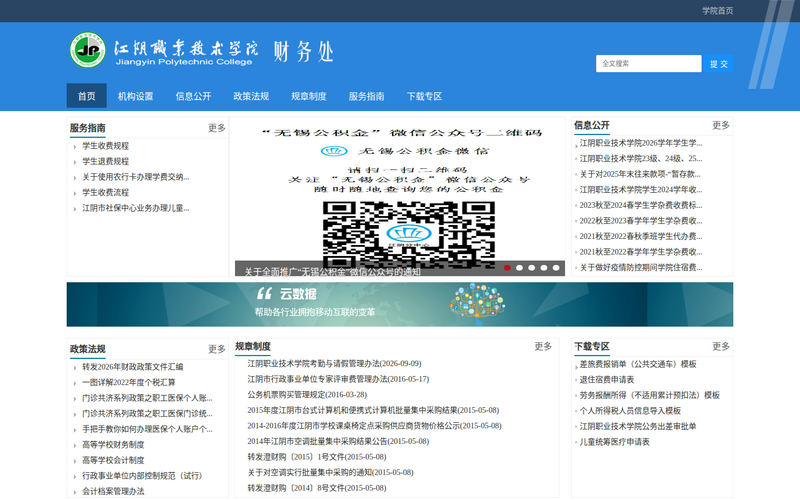Open 学生收费流程 link
The width and height of the screenshot is (800, 500).
coord(106,192)
